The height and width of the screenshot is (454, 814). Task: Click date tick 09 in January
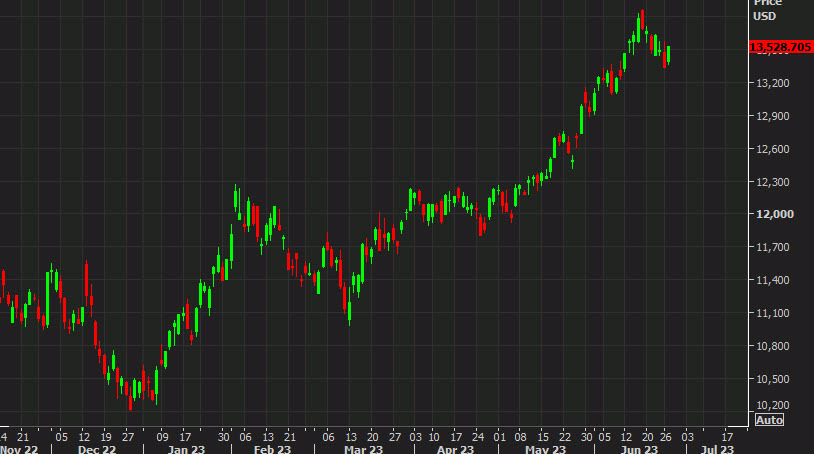162,437
